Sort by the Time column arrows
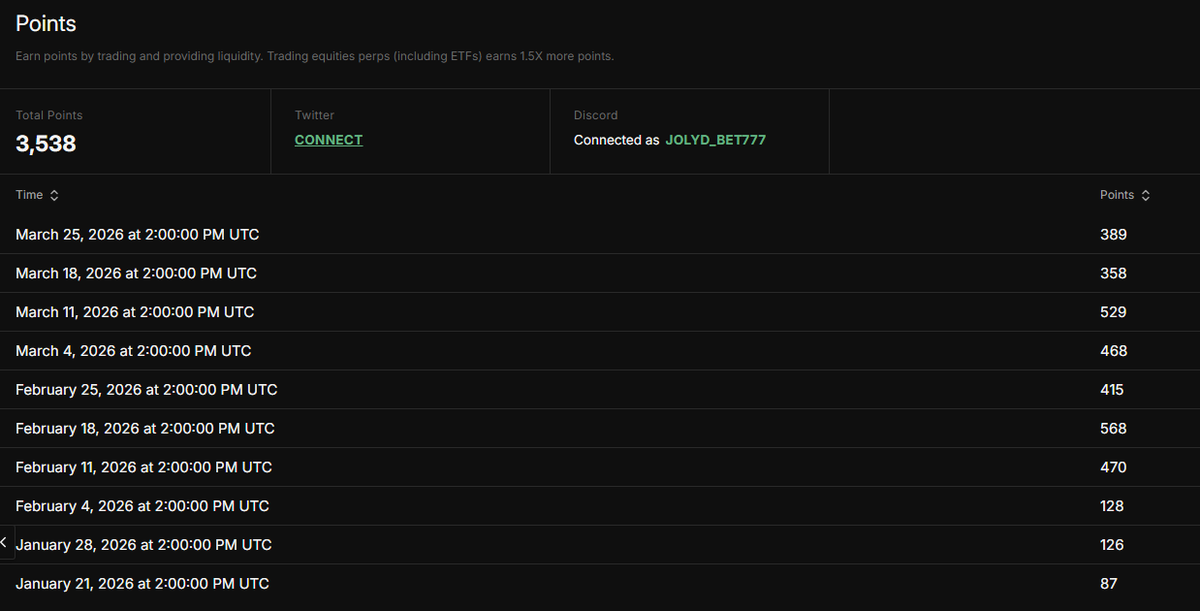This screenshot has width=1200, height=611. coord(54,196)
